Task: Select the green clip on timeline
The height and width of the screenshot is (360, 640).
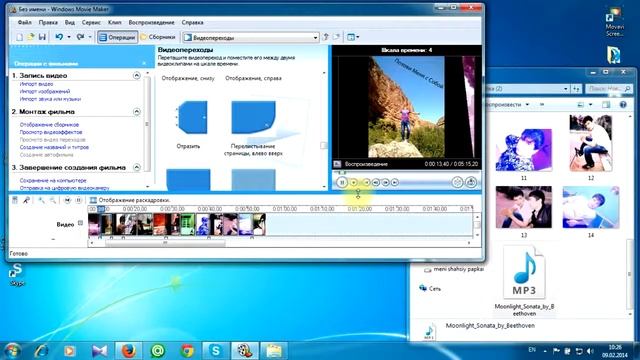Action: (187, 224)
